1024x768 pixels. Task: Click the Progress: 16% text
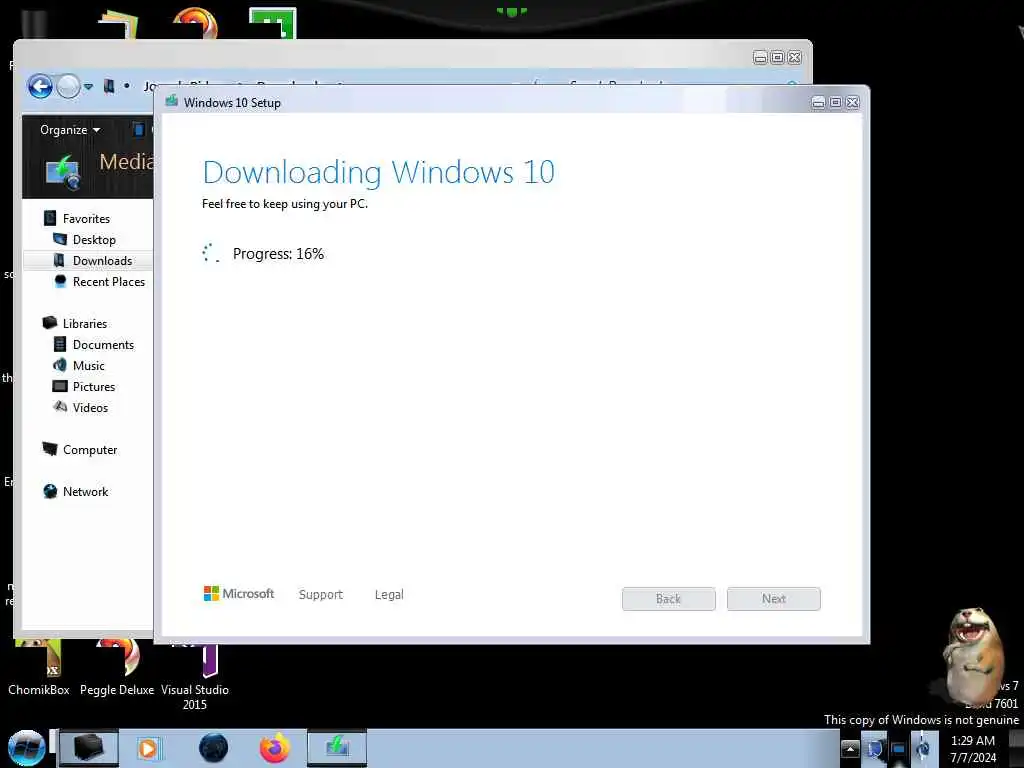tap(278, 254)
